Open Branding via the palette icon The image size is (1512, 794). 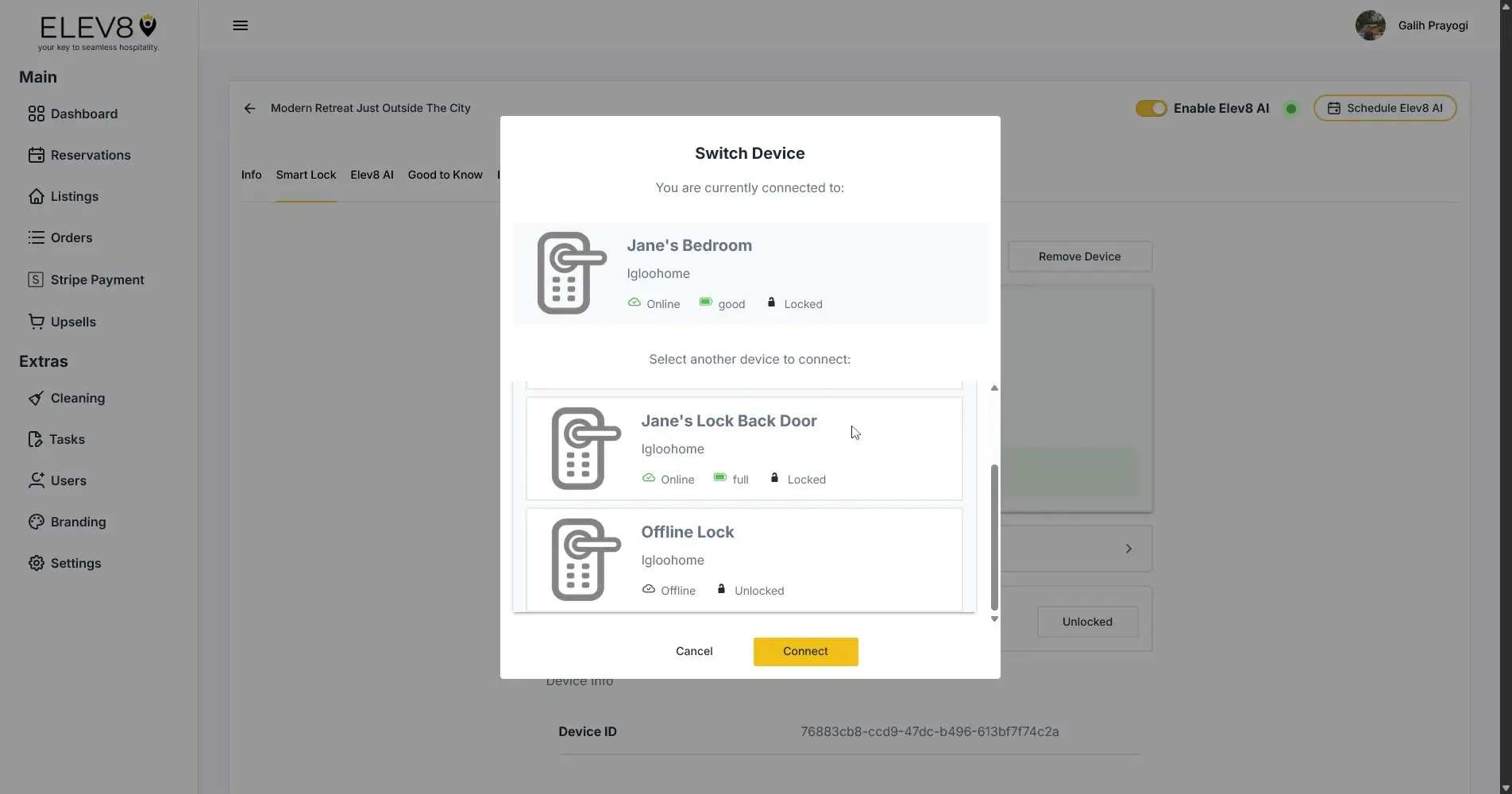pos(37,522)
